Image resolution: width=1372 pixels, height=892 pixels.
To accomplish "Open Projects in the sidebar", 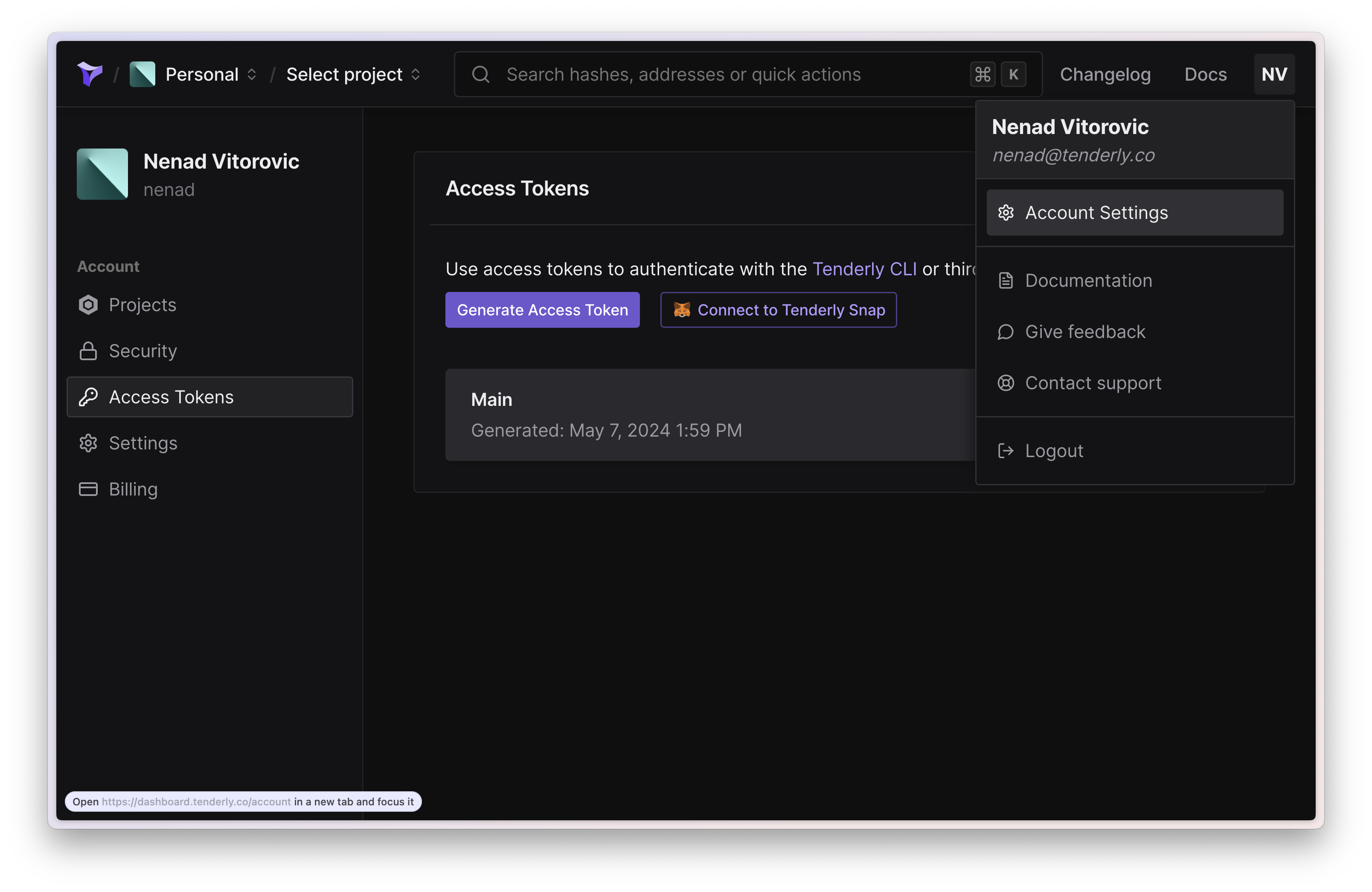I will 210,304.
